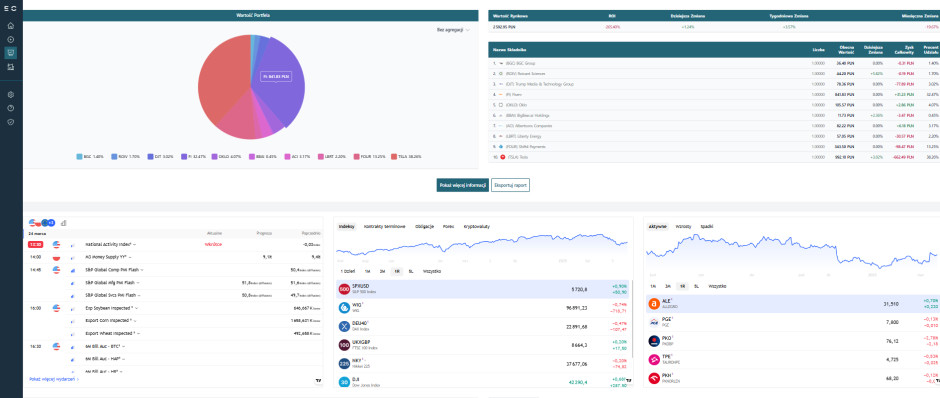Click the Dow Jones DJI index icon

(x=344, y=382)
